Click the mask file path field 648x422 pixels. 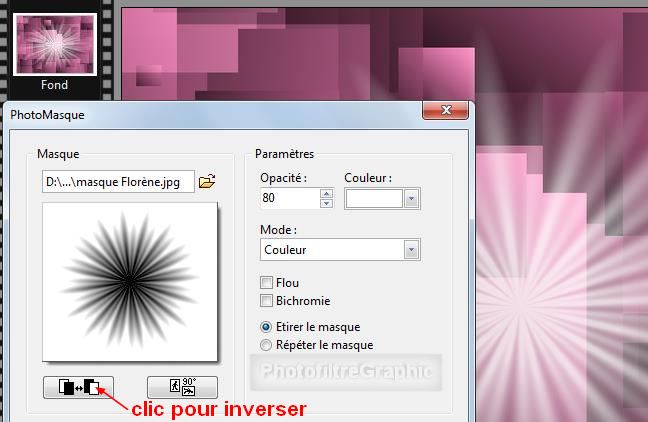118,182
